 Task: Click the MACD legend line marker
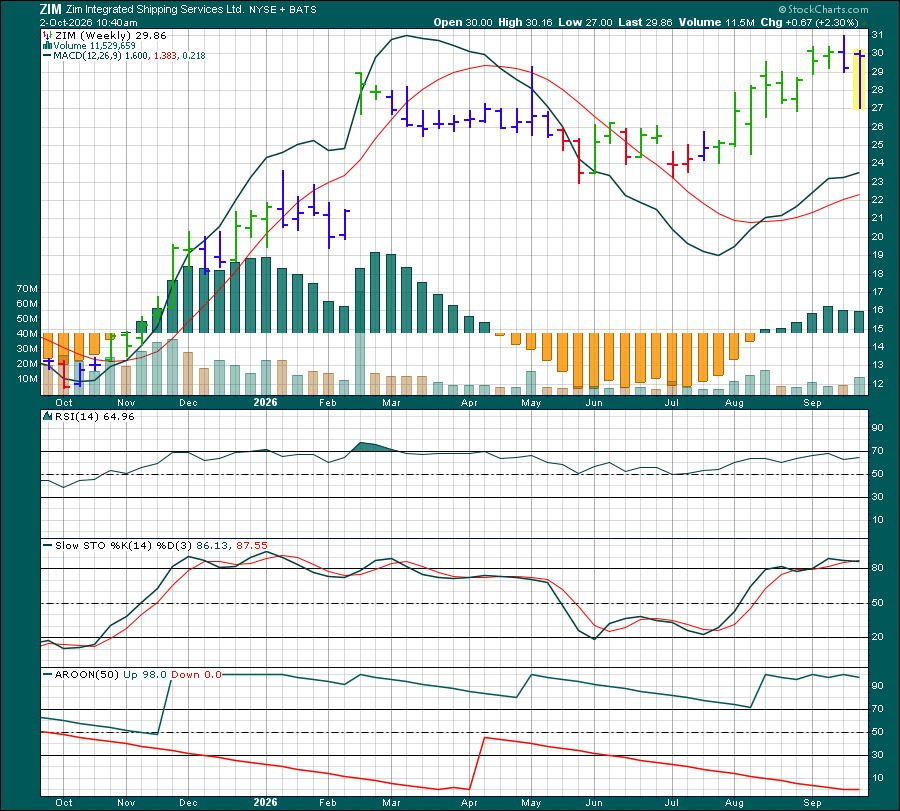coord(47,56)
